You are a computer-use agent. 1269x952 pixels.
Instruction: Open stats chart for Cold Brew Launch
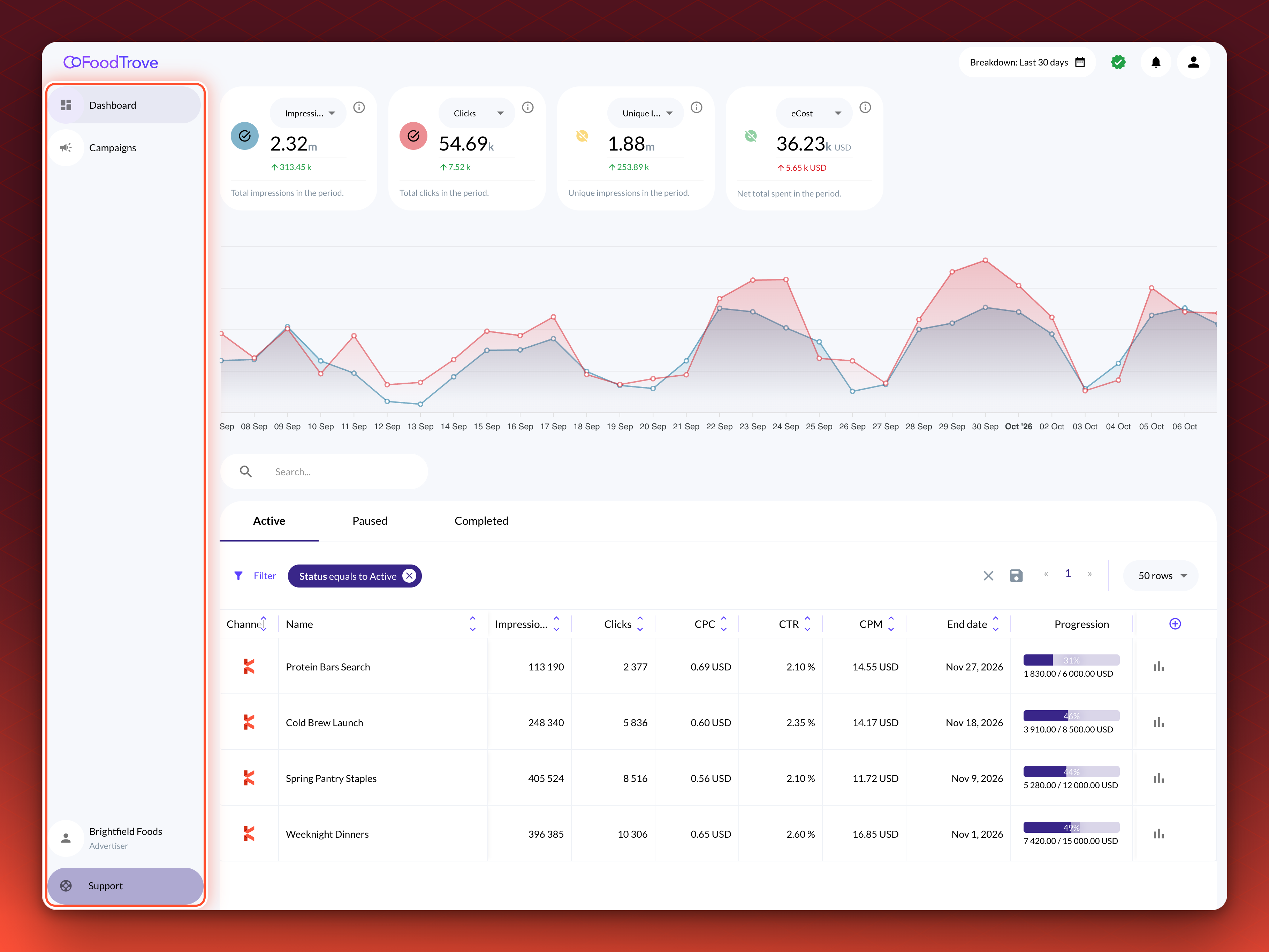pyautogui.click(x=1159, y=722)
